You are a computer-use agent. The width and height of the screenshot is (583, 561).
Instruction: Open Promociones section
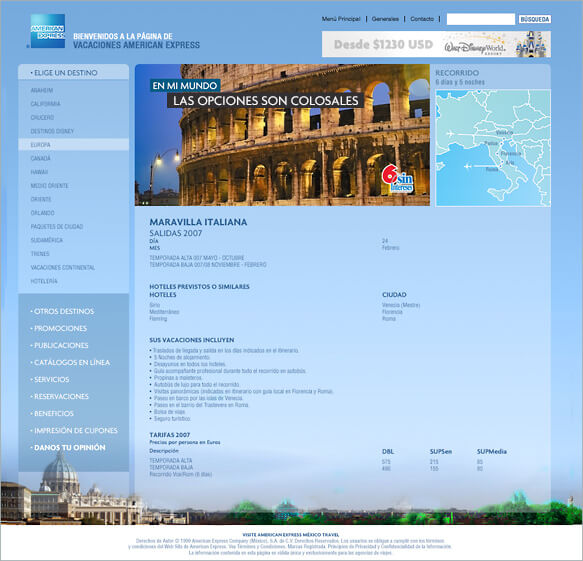[59, 328]
